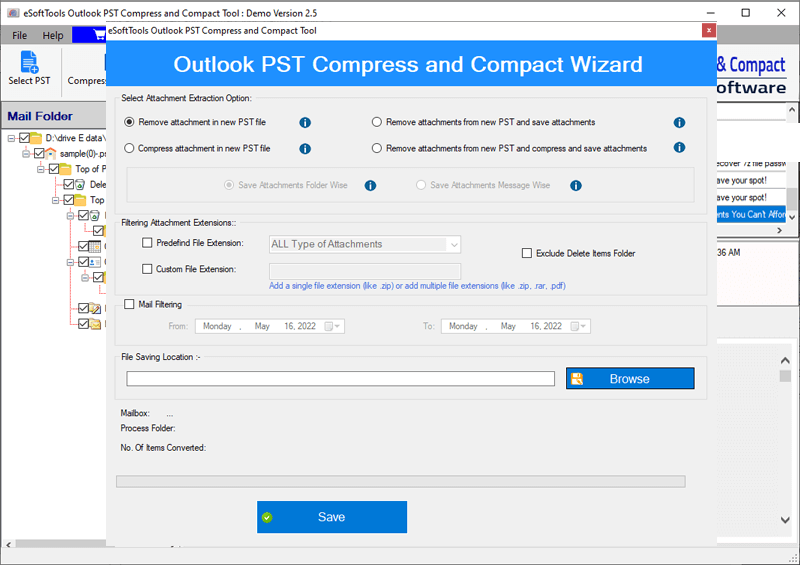Image resolution: width=800 pixels, height=565 pixels.
Task: Click the Select PST toolbar icon
Action: click(29, 62)
